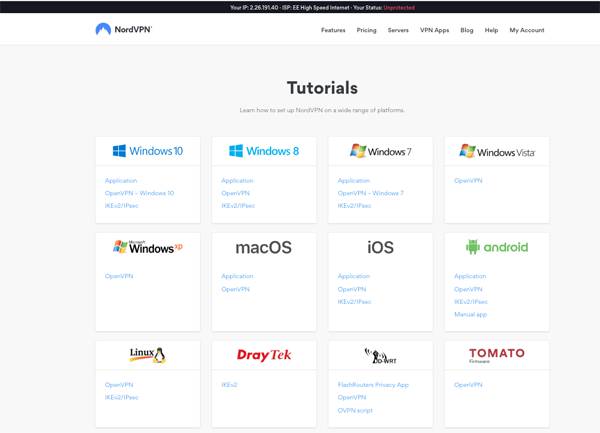The height and width of the screenshot is (433, 600).
Task: Open Windows 8 IKEv2/IPsec tutorial
Action: [x=238, y=206]
